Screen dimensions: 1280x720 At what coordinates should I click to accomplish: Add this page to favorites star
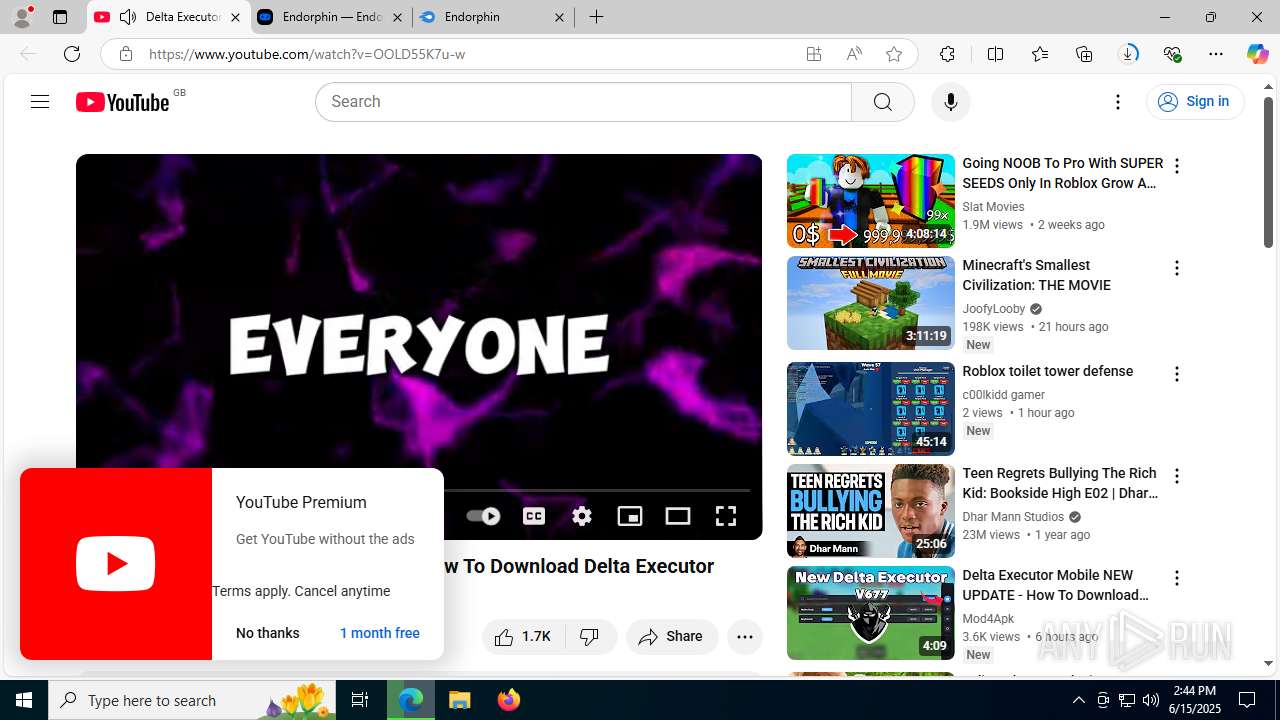(x=894, y=54)
